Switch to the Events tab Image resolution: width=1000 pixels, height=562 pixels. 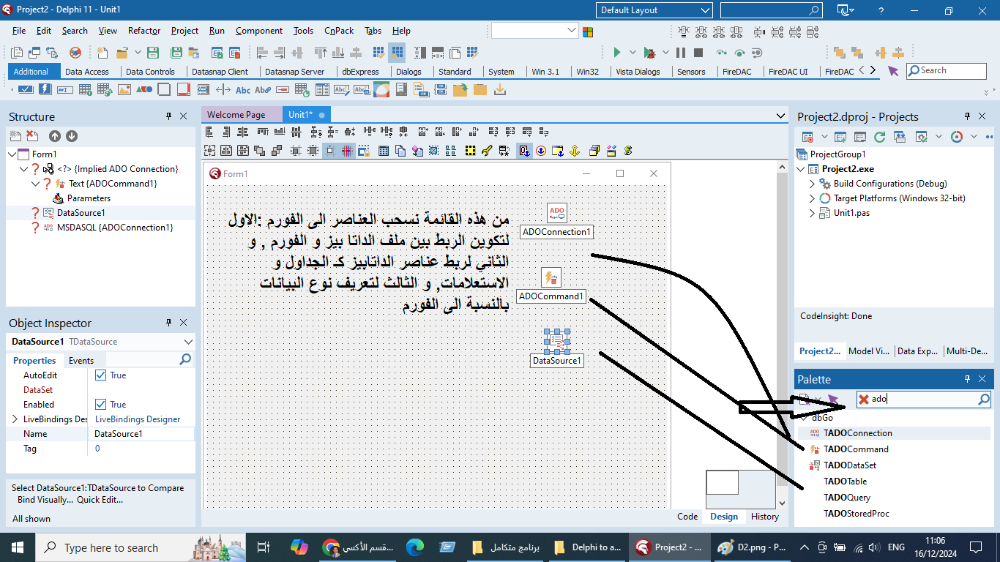point(81,360)
